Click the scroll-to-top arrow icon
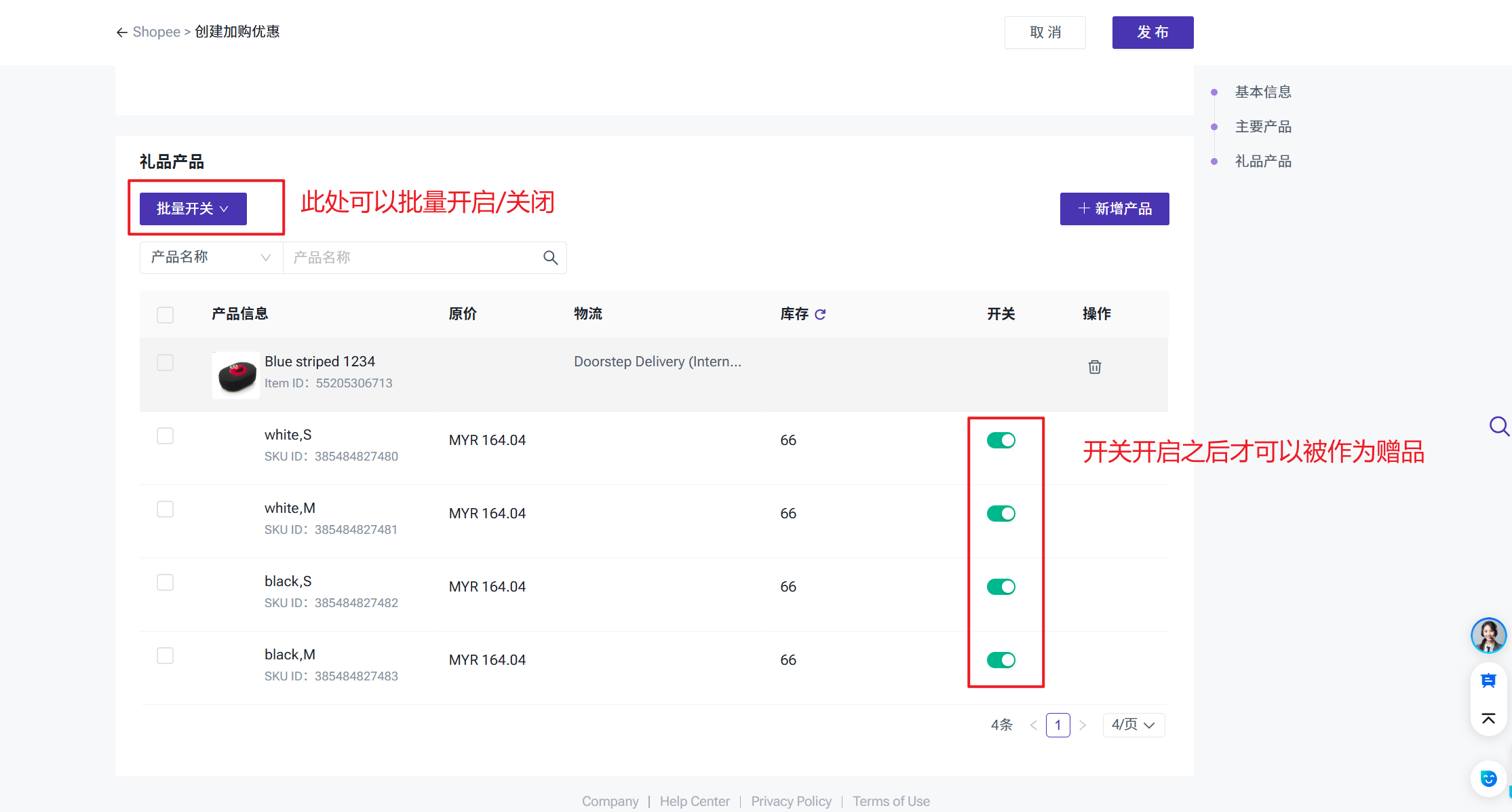The height and width of the screenshot is (812, 1512). [x=1488, y=718]
